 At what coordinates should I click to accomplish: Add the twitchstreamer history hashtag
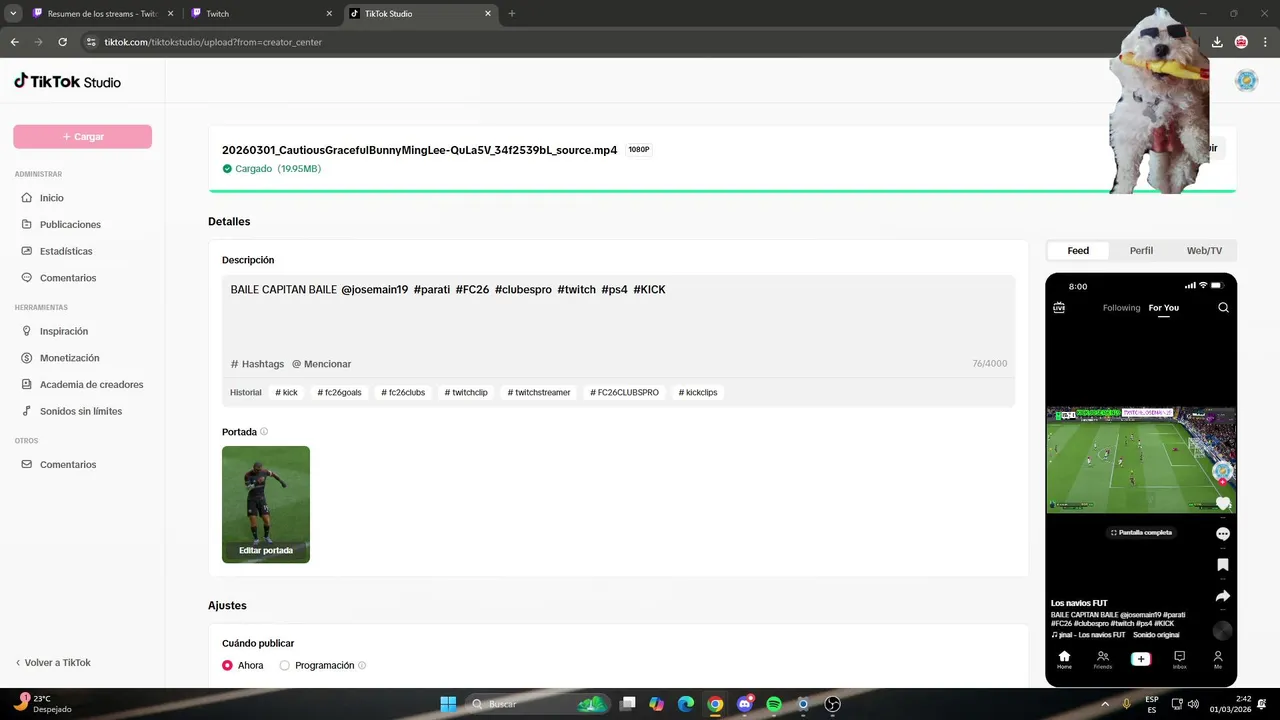pyautogui.click(x=539, y=393)
